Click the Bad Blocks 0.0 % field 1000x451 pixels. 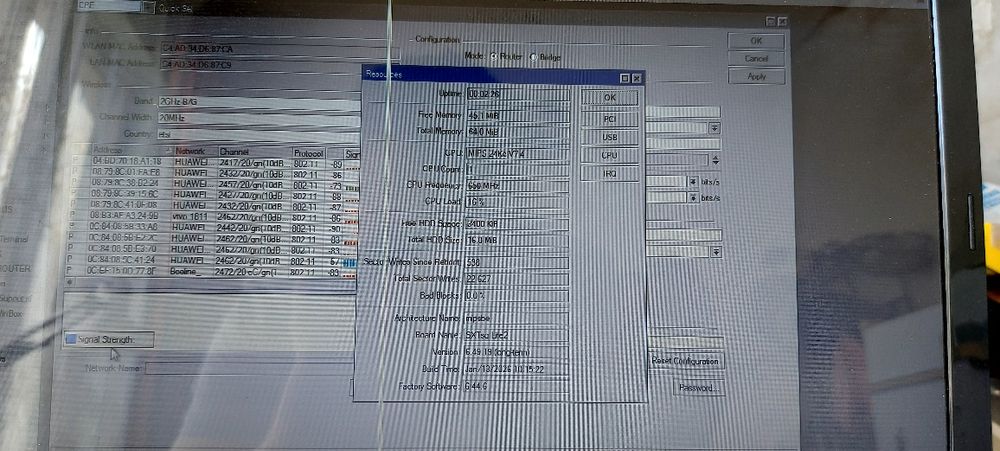[x=517, y=295]
